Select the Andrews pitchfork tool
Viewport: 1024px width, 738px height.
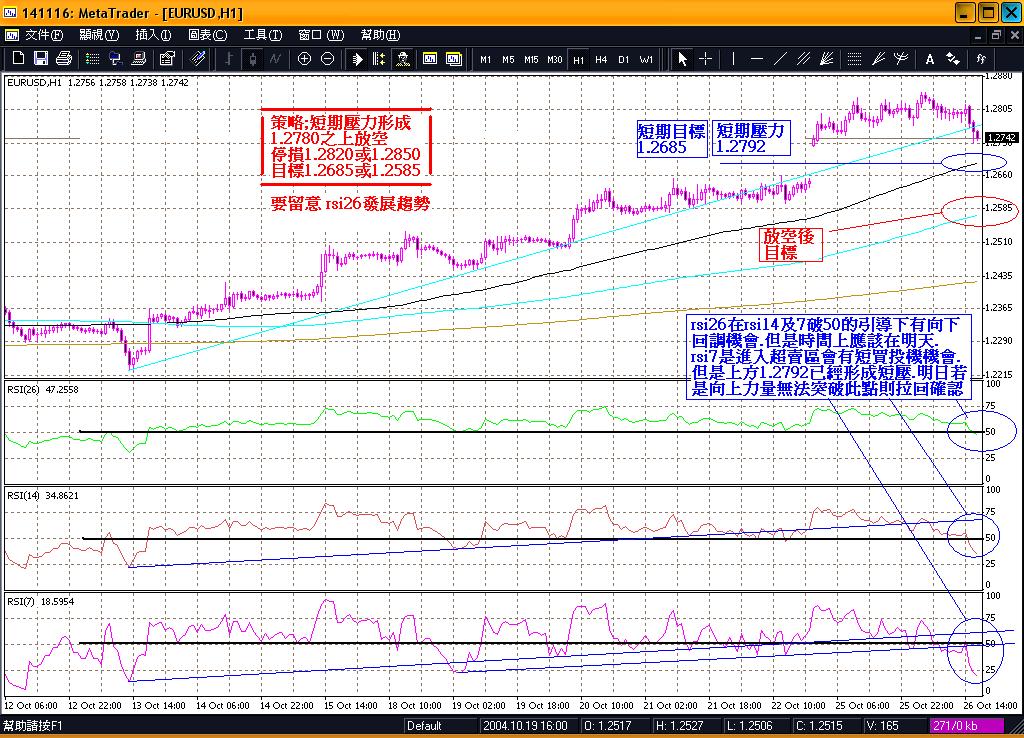click(901, 59)
